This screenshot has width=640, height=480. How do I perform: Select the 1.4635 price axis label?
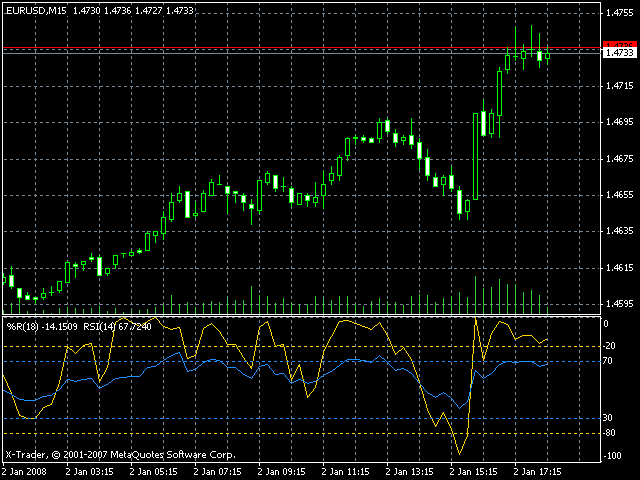point(620,231)
